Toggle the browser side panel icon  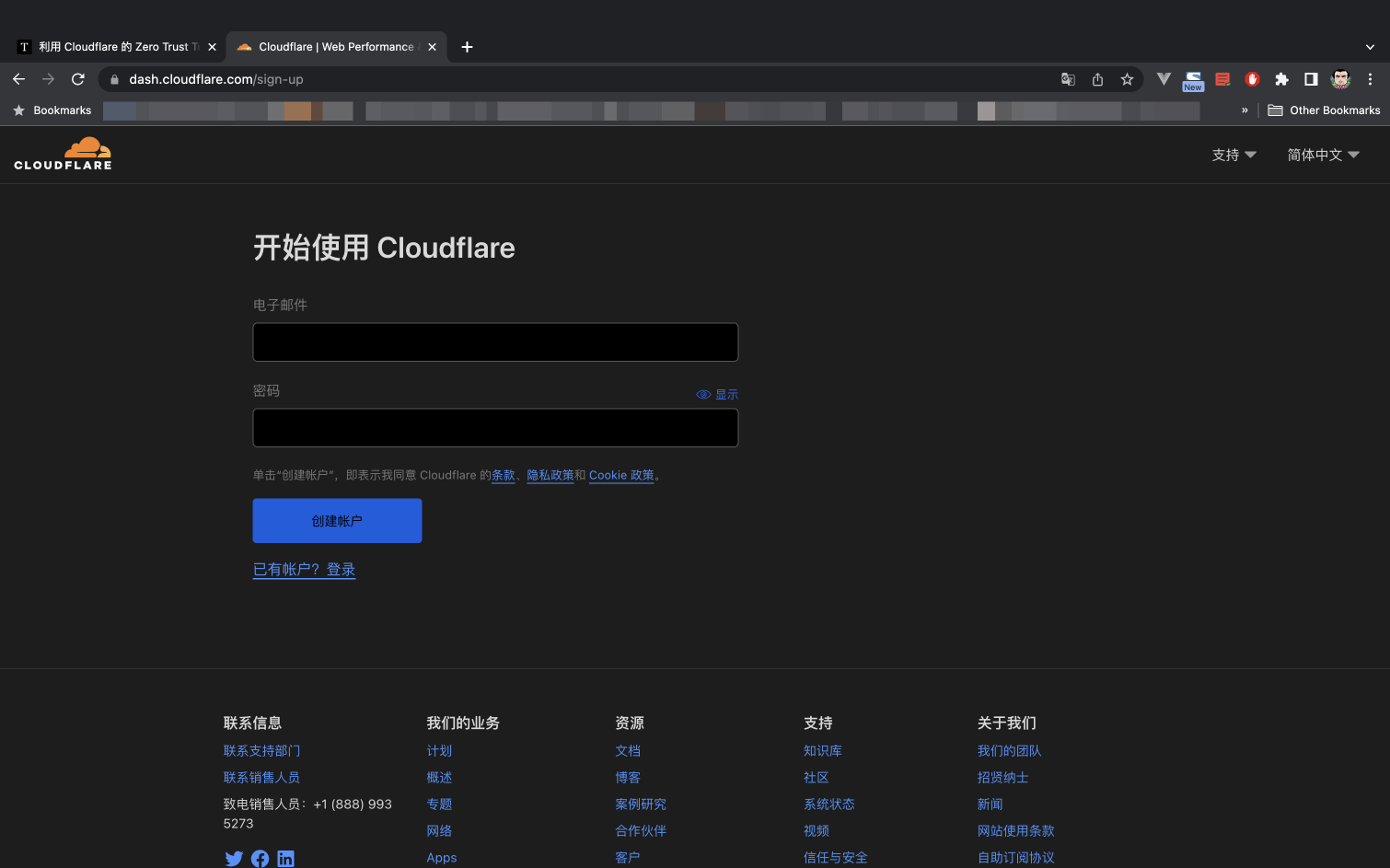[1311, 79]
